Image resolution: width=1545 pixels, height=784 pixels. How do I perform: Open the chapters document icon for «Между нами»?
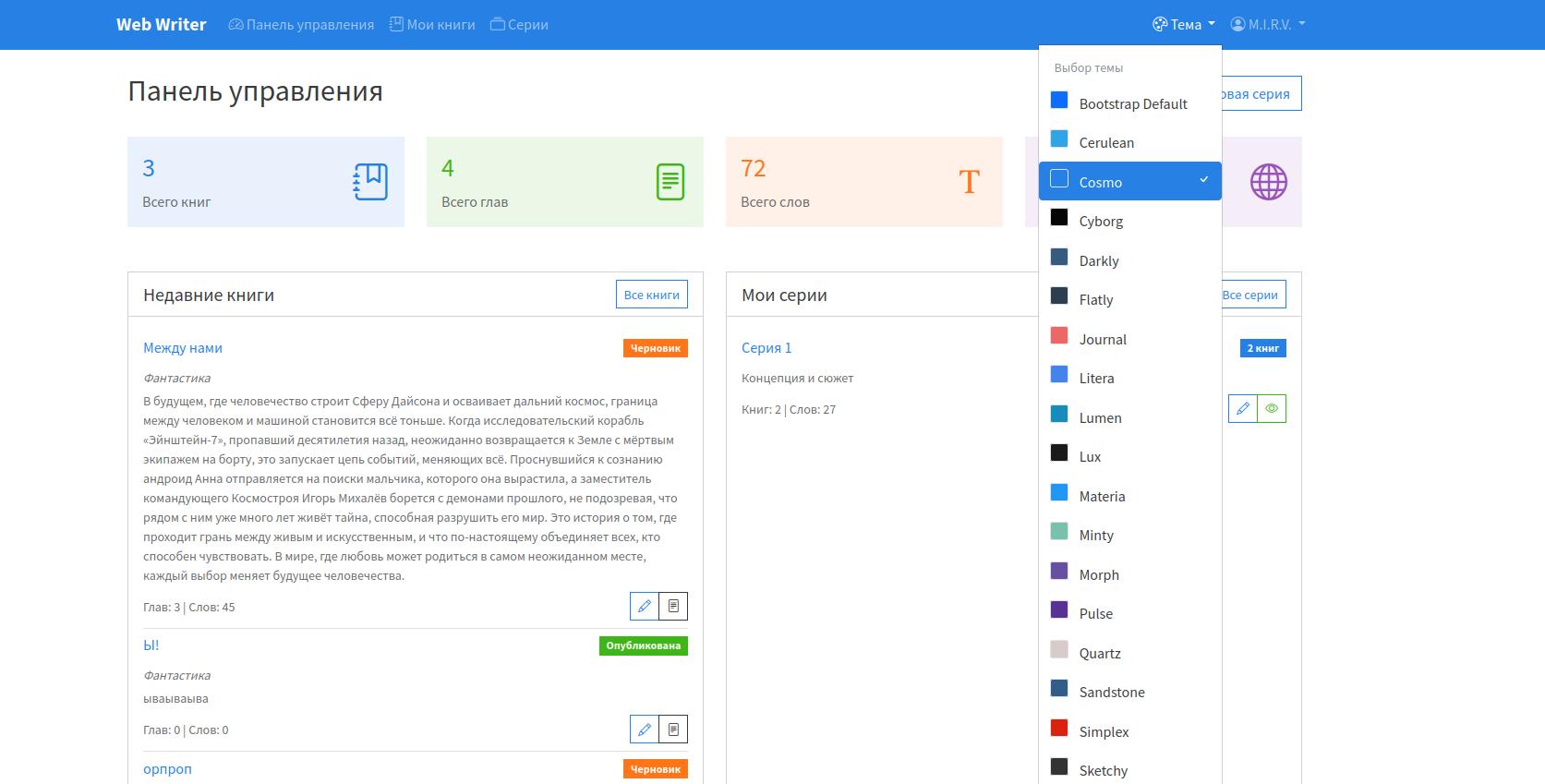pos(673,607)
